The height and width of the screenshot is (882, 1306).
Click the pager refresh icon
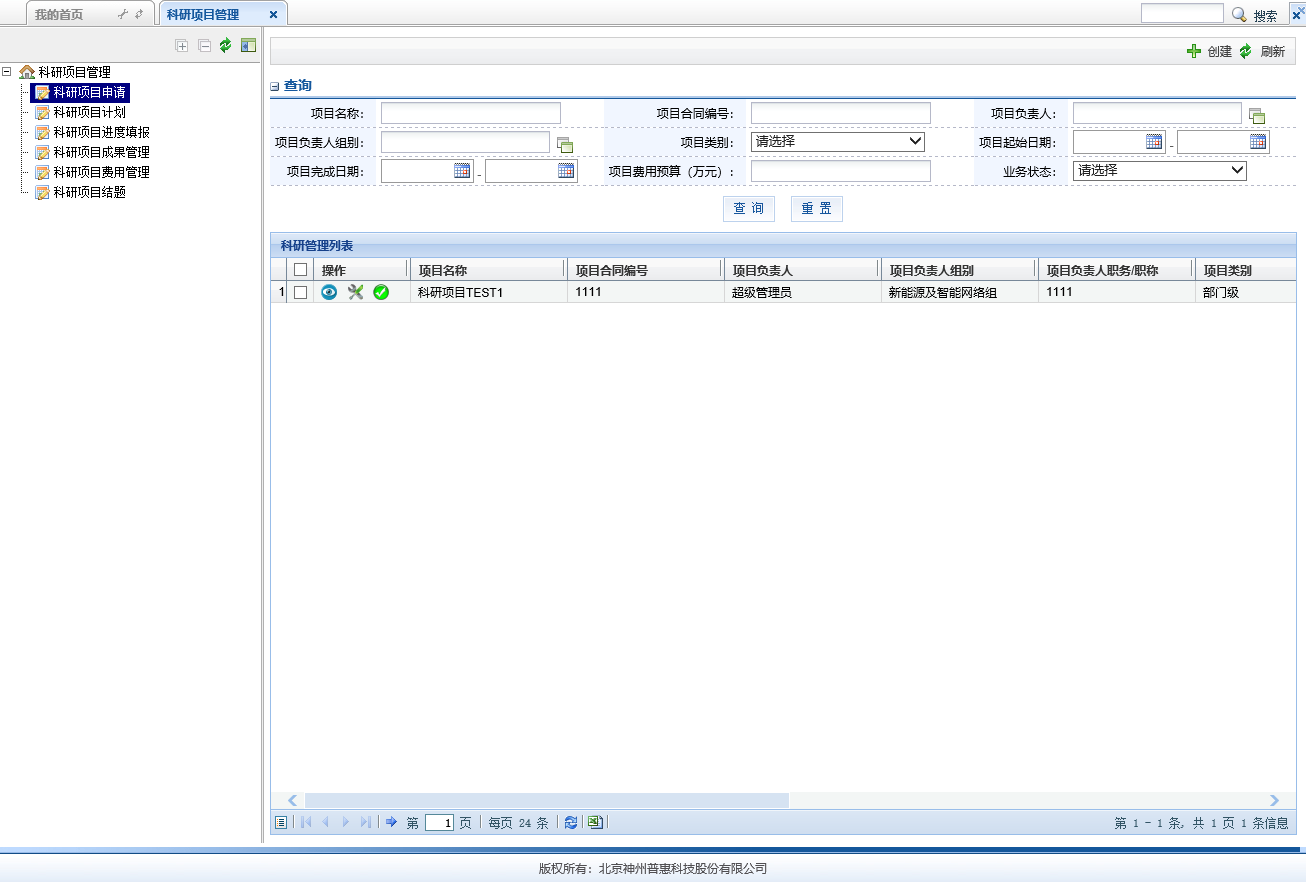(571, 822)
